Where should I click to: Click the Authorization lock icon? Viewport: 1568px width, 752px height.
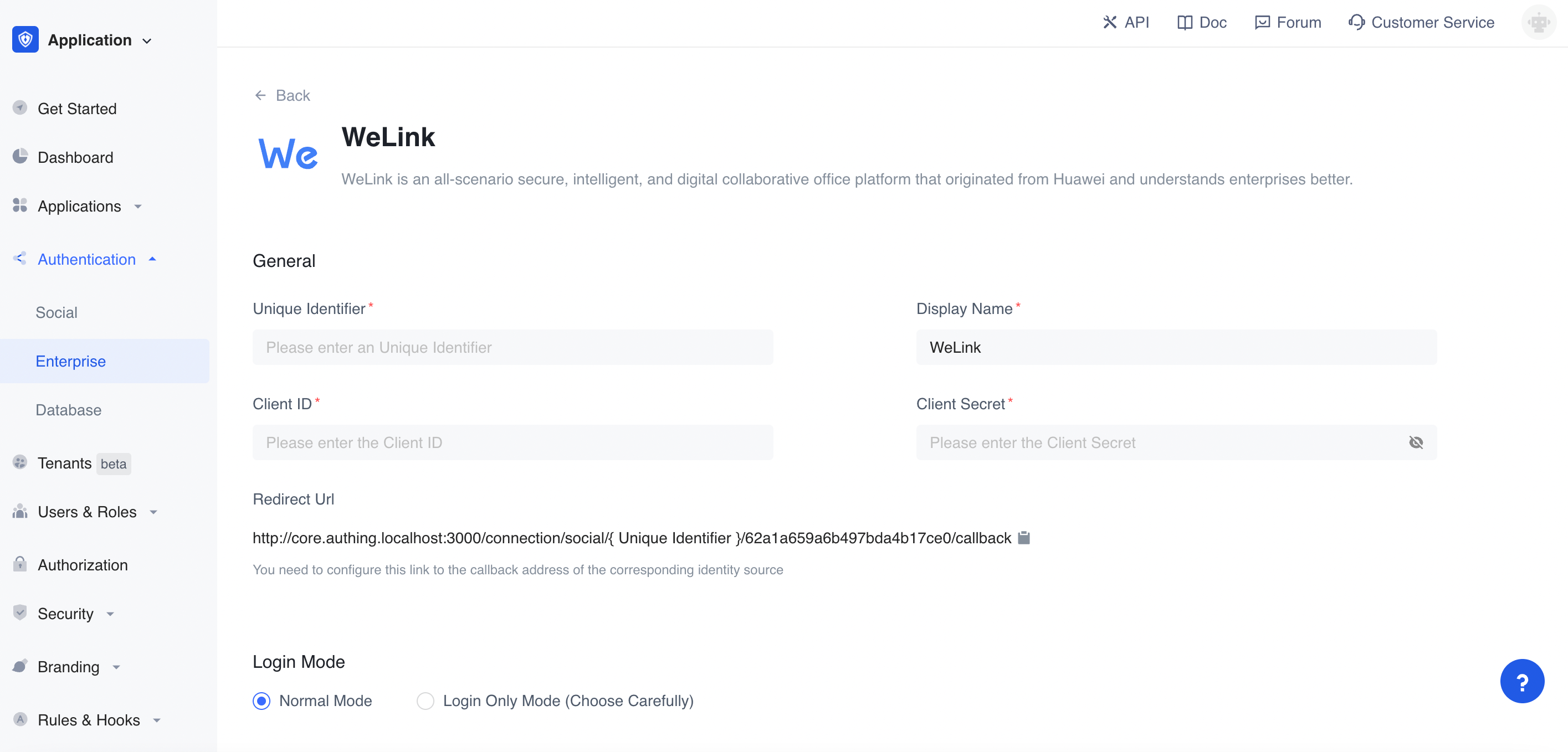20,565
